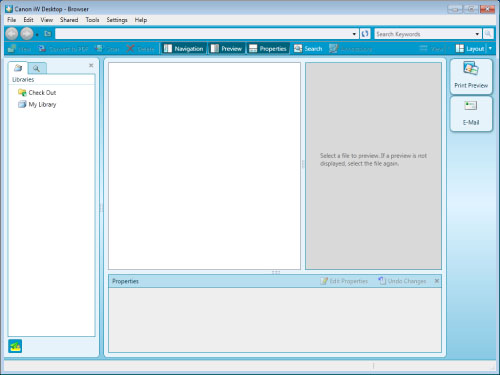Click the Libraries heading text
This screenshot has height=375, width=500.
click(23, 79)
